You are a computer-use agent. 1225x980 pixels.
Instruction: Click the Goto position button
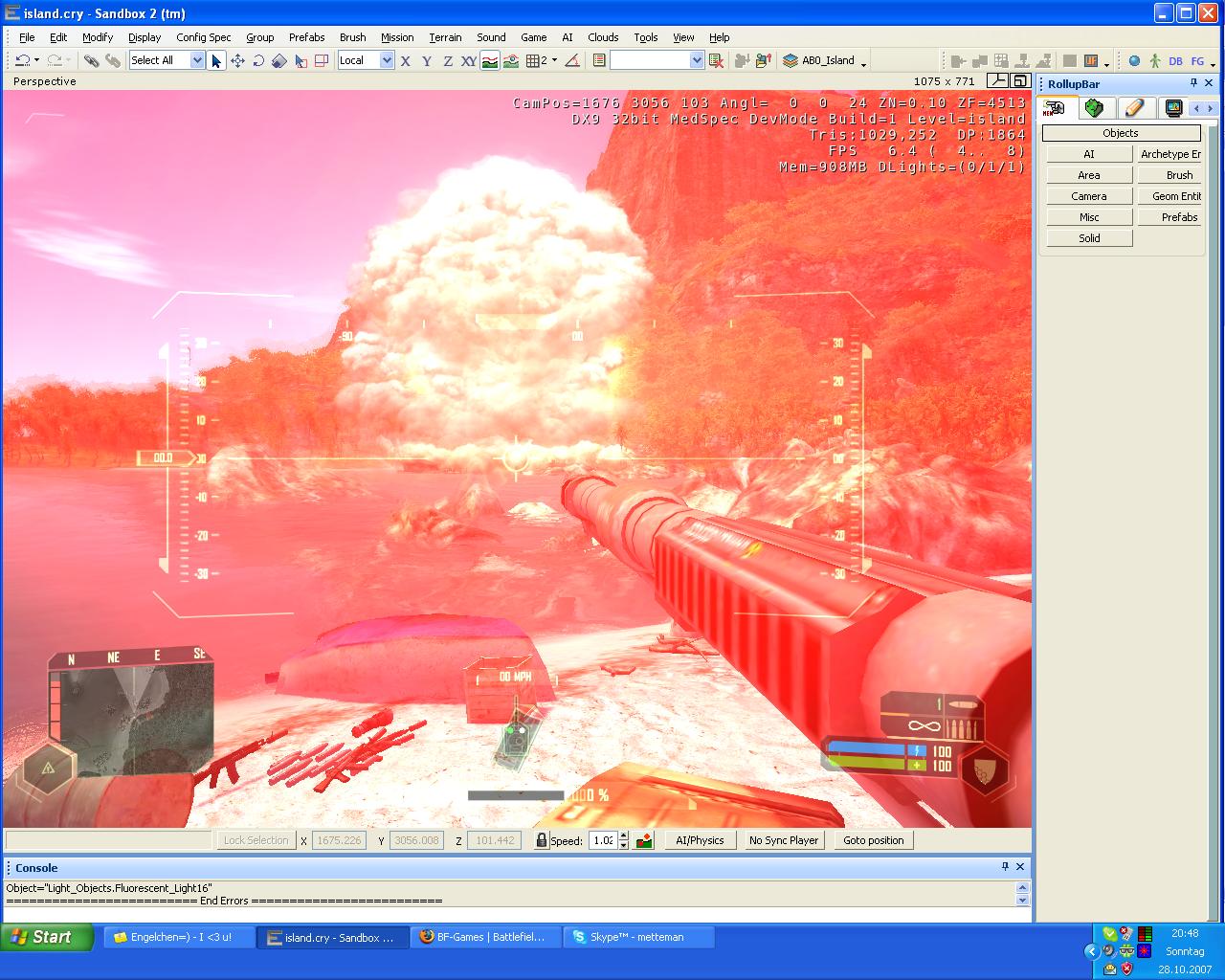[874, 840]
